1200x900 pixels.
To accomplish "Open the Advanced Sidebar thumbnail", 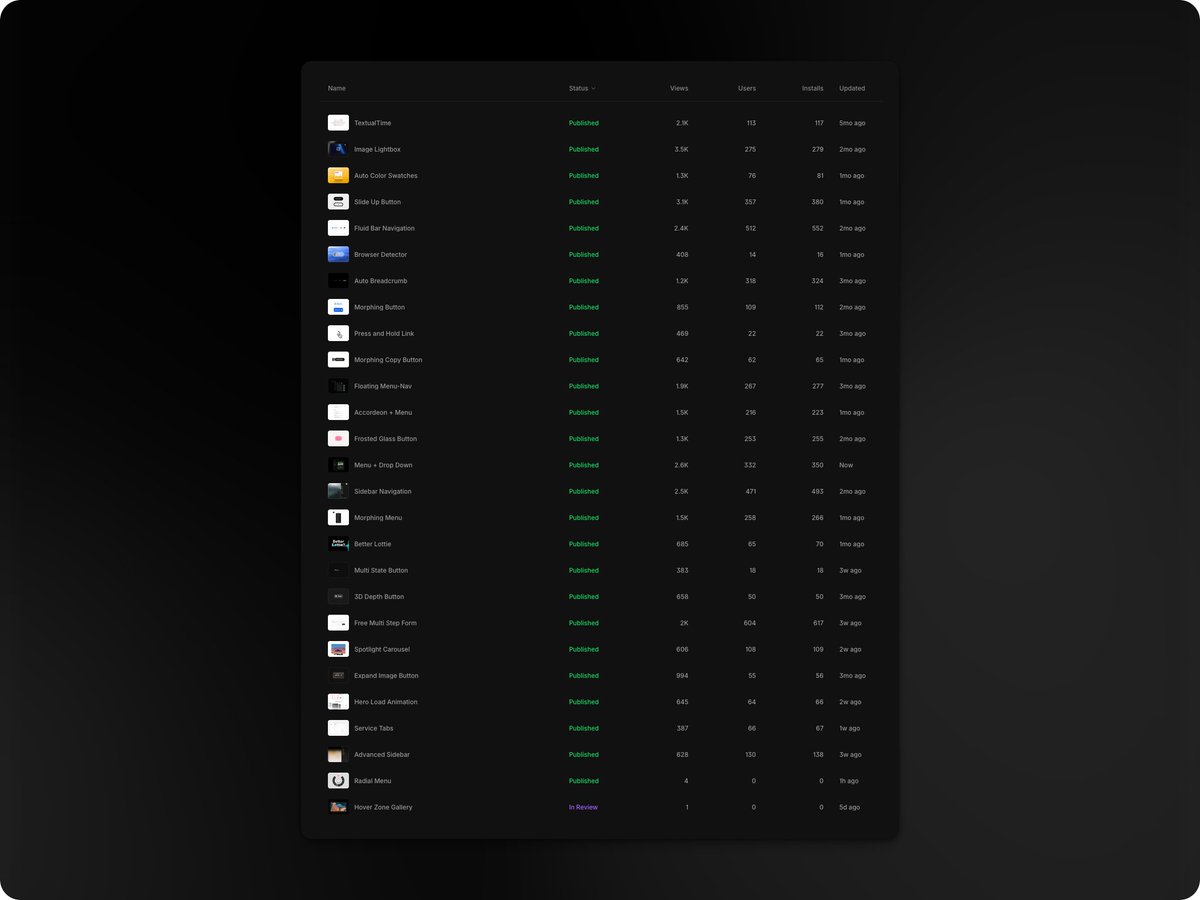I will [338, 755].
